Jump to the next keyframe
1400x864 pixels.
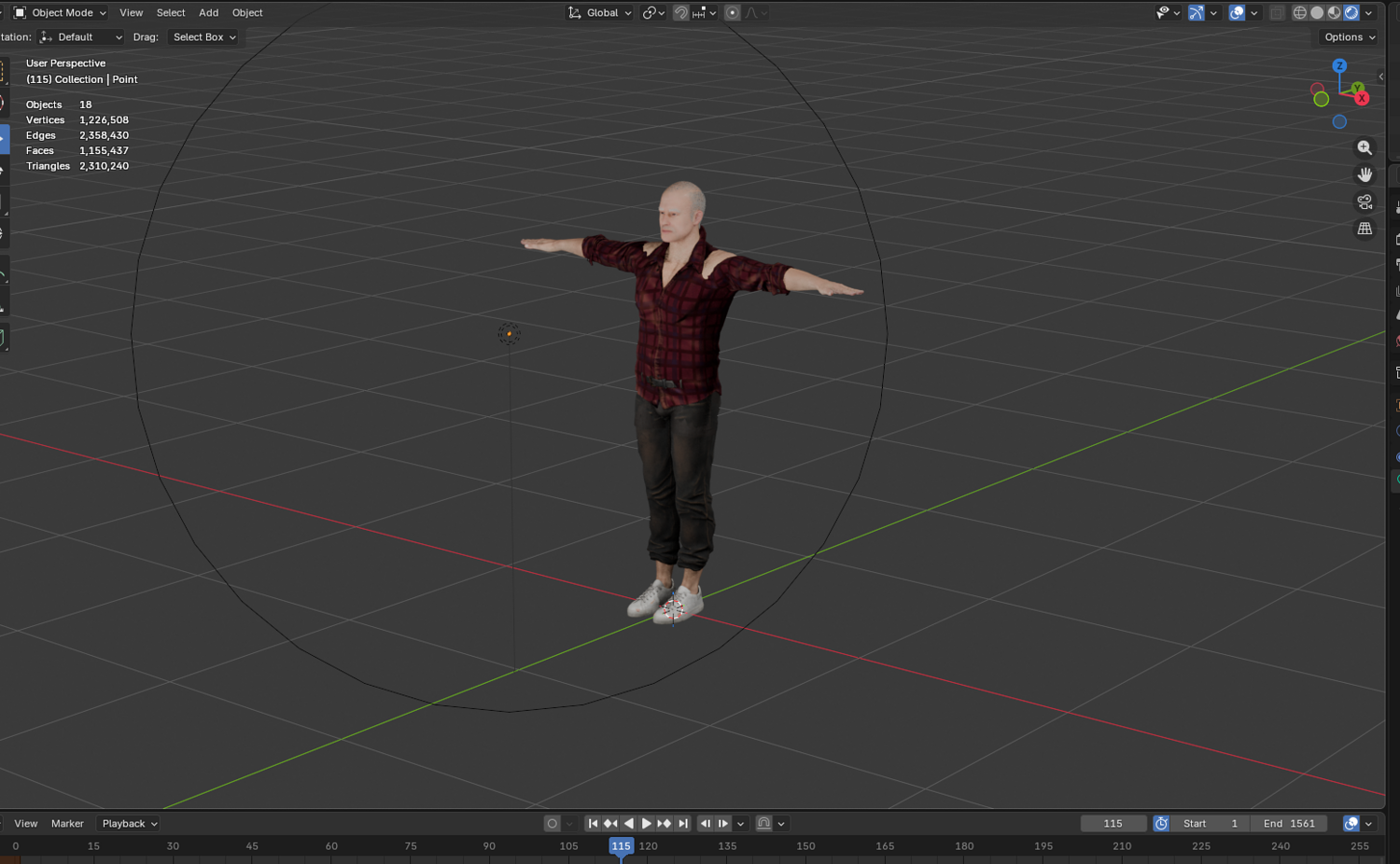[664, 824]
